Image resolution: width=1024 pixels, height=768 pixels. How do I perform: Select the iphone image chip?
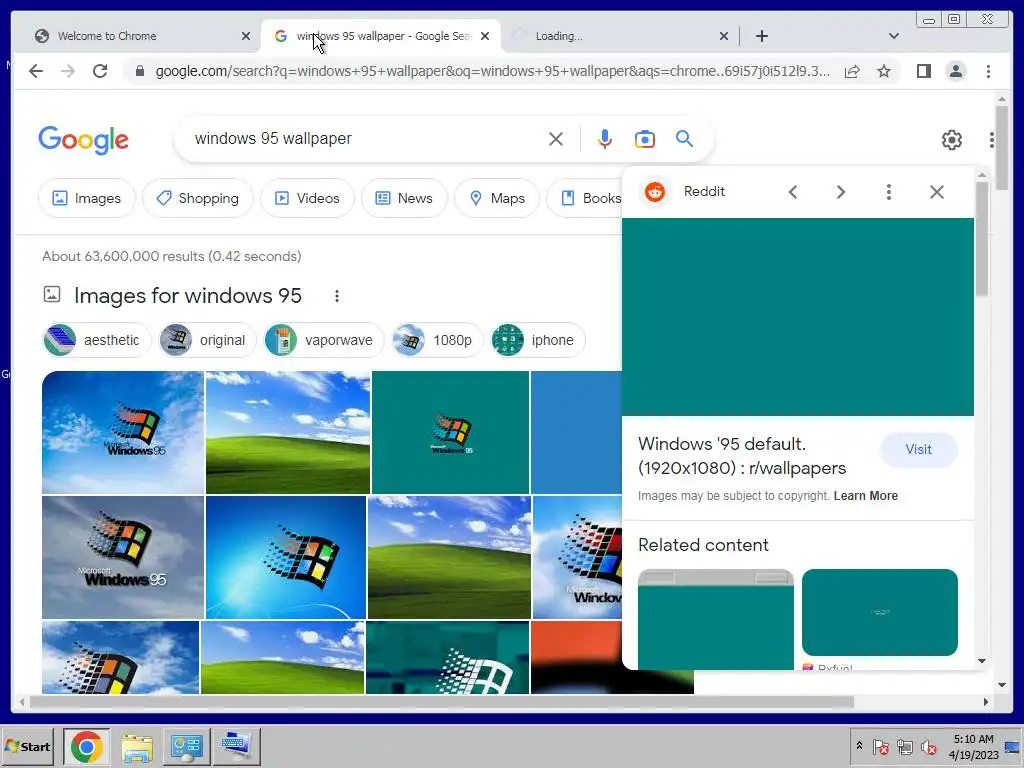pyautogui.click(x=537, y=340)
